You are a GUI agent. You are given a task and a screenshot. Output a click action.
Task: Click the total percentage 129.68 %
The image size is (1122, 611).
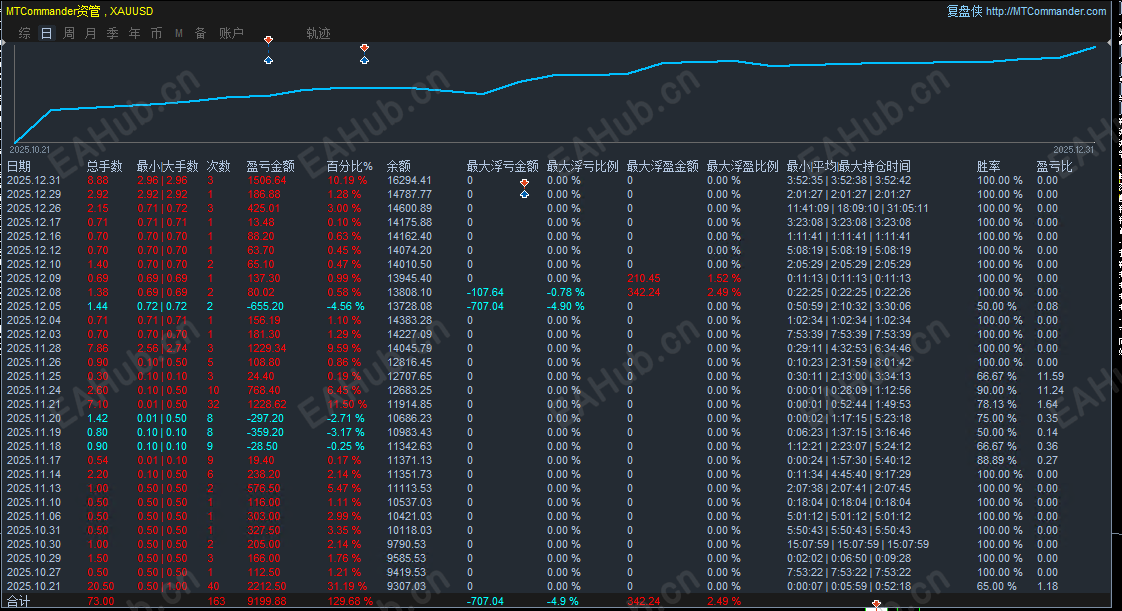click(x=350, y=601)
